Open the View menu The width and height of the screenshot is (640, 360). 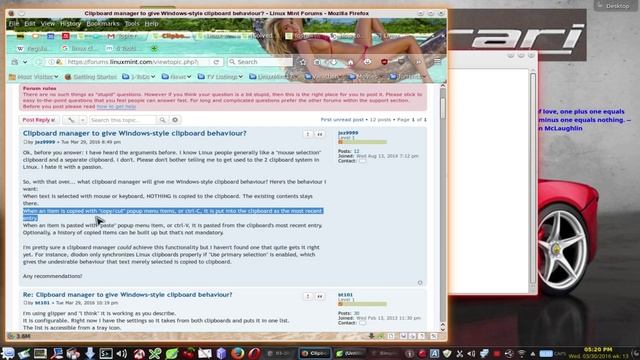(x=47, y=24)
